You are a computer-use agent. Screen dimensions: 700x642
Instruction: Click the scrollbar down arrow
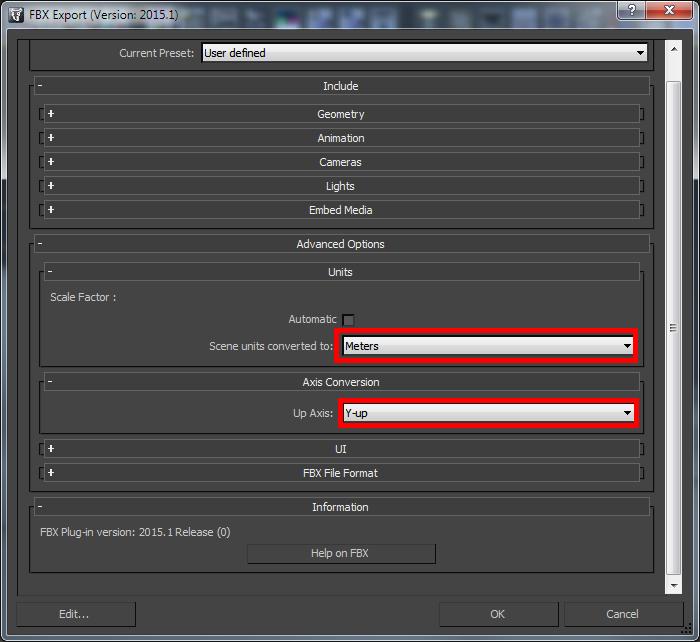(674, 585)
